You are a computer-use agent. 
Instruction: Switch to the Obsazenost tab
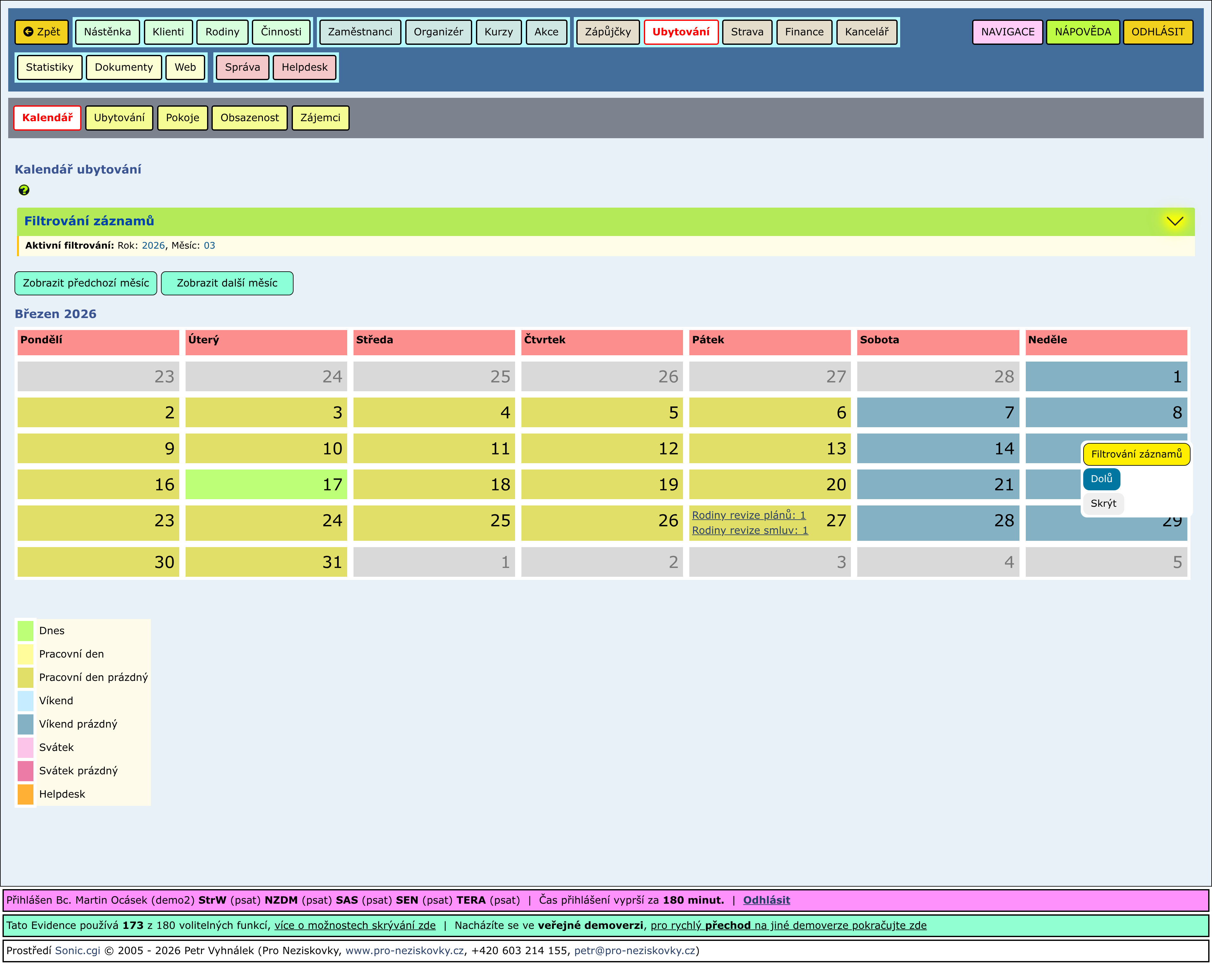tap(249, 117)
